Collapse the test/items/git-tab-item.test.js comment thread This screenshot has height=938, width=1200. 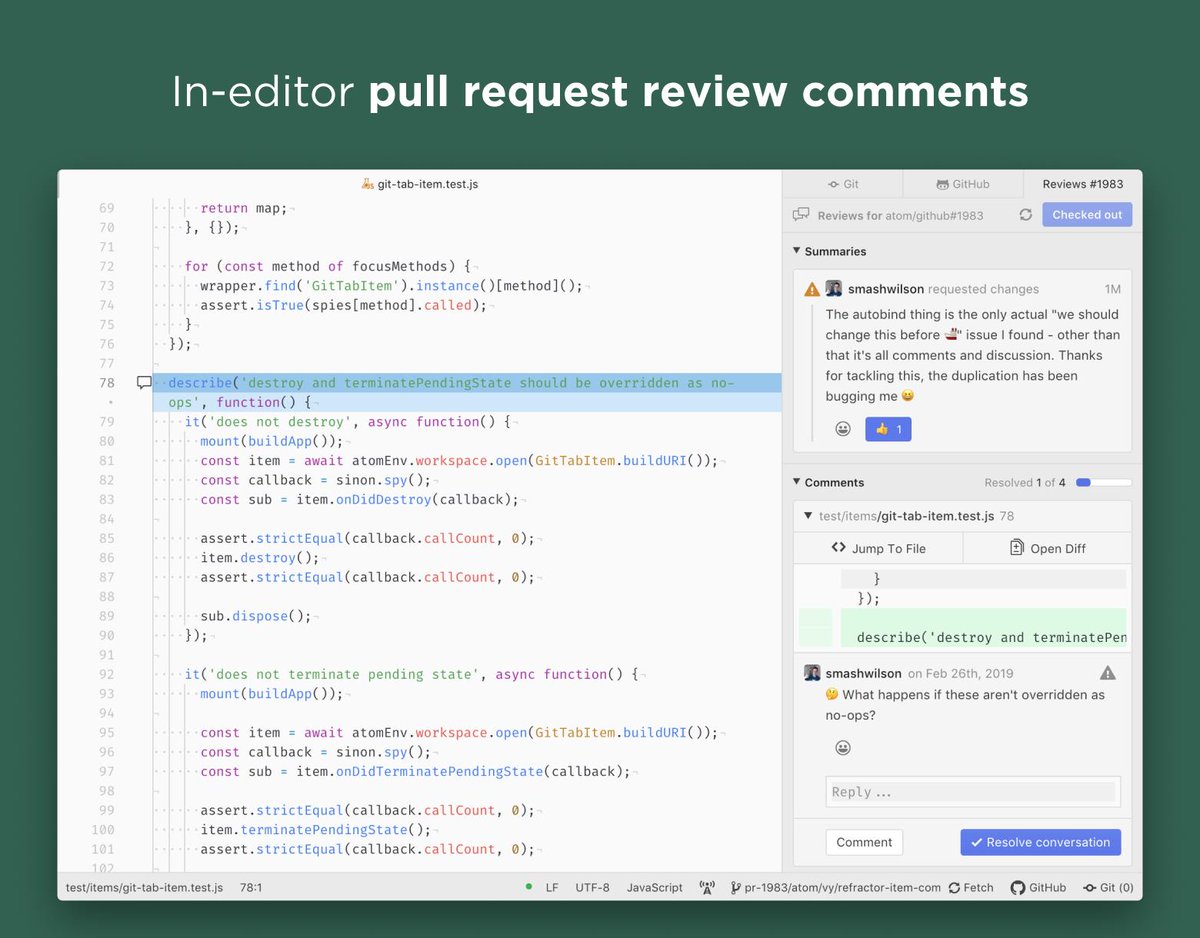coord(808,516)
